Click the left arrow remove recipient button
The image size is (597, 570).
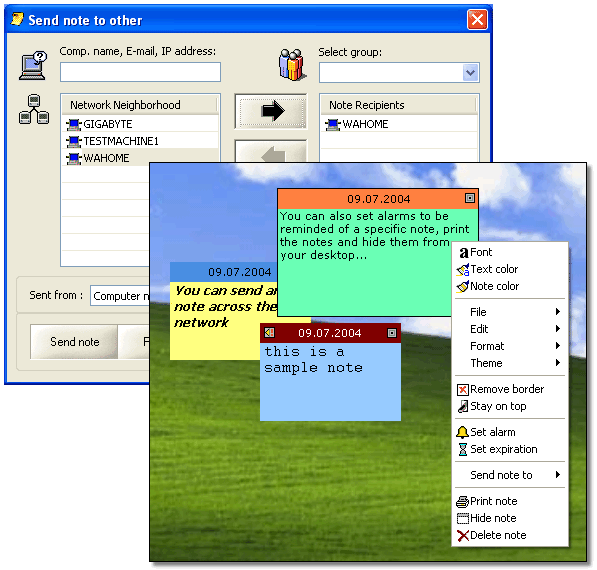pyautogui.click(x=271, y=152)
